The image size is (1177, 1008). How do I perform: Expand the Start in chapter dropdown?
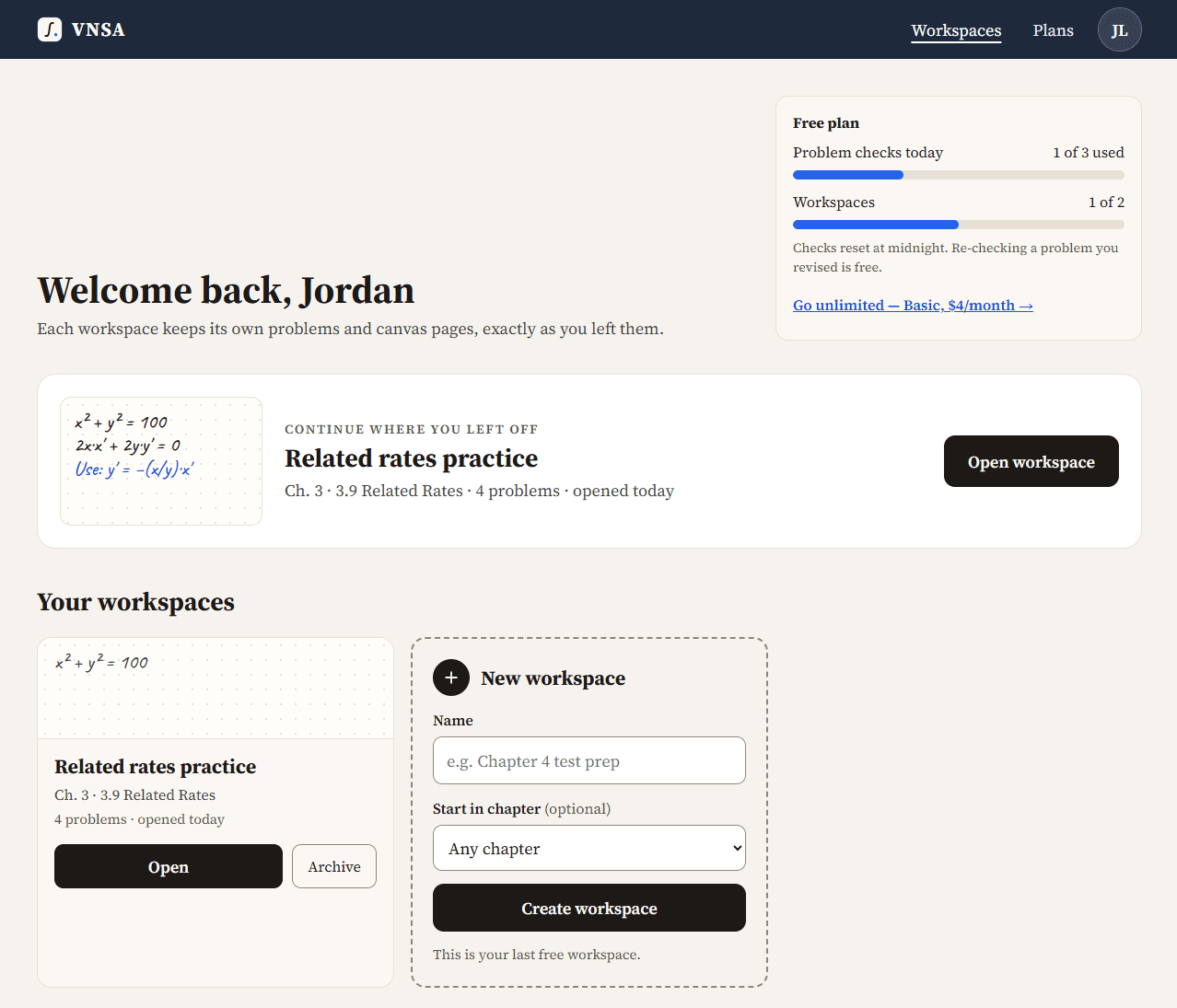tap(589, 848)
